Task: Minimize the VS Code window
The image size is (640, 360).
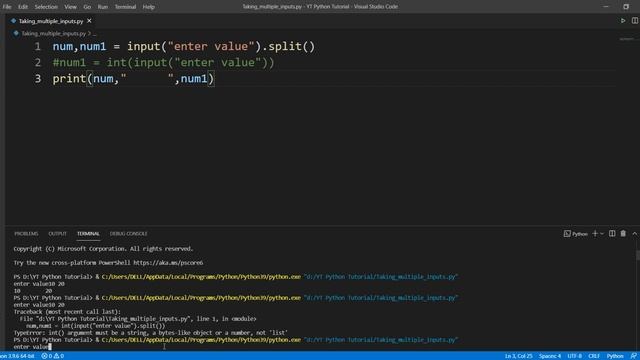Action: [x=606, y=7]
